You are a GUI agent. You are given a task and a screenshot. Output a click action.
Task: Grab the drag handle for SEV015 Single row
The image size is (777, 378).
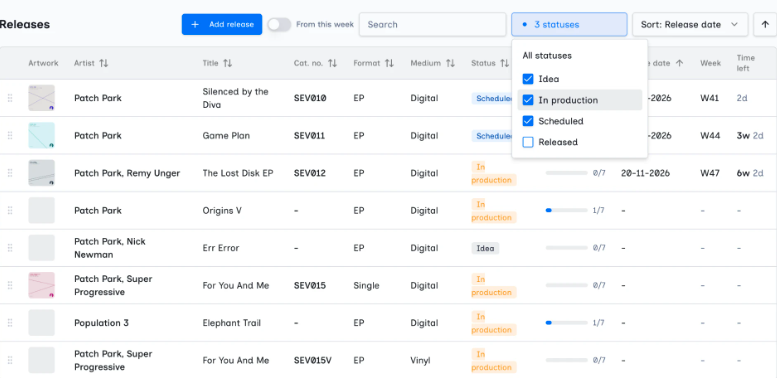coord(10,285)
